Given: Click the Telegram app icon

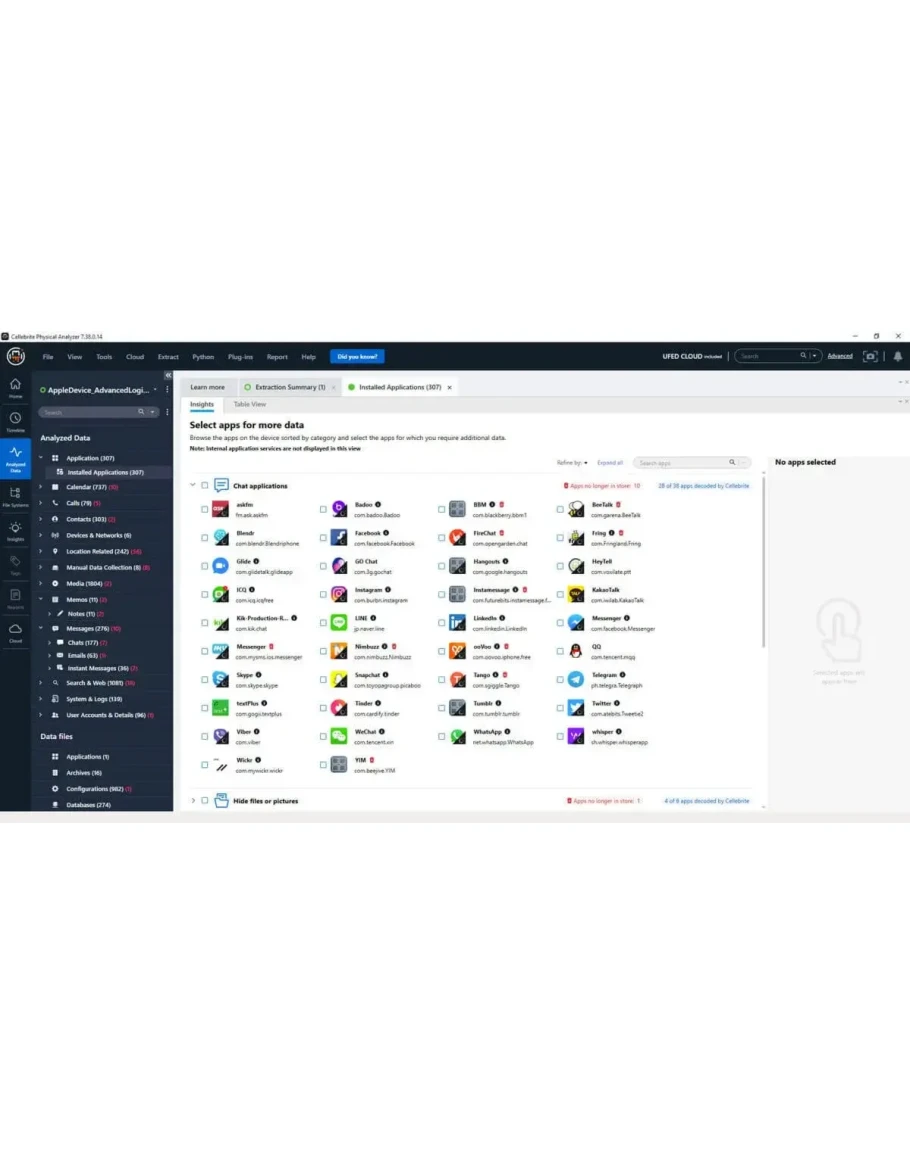Looking at the screenshot, I should 575,680.
